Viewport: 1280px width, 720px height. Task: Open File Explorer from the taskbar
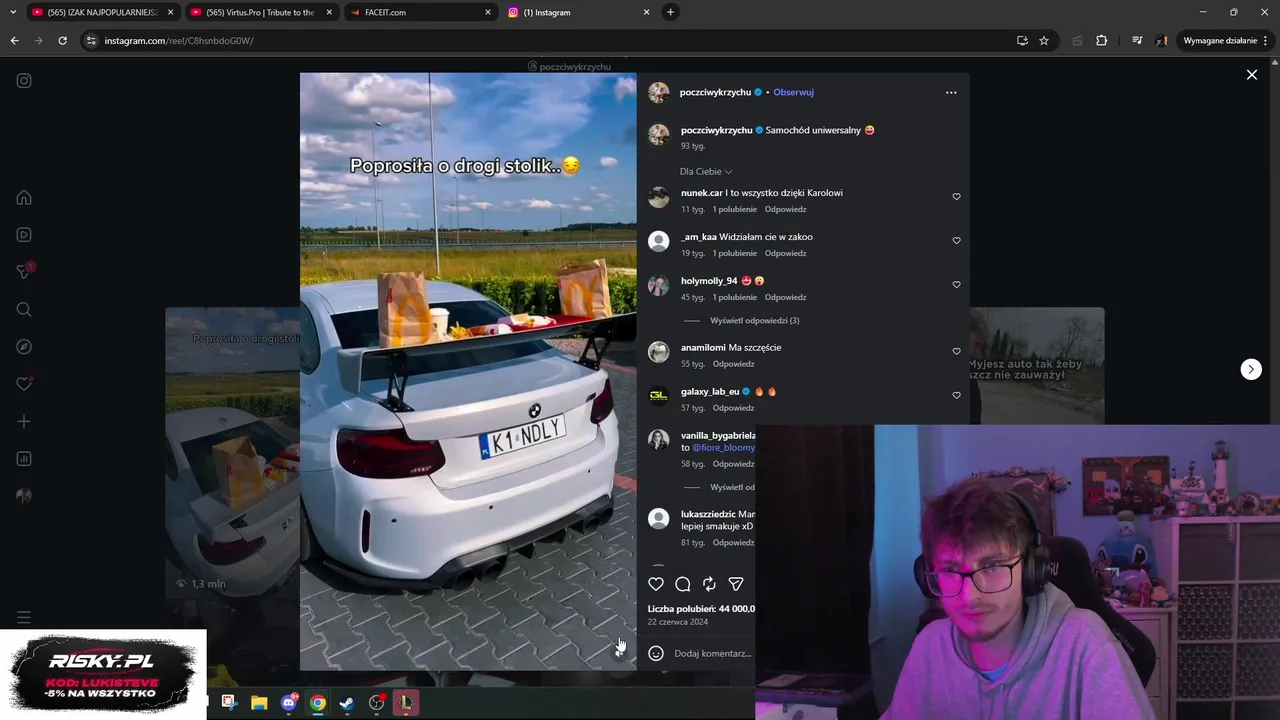pyautogui.click(x=259, y=703)
